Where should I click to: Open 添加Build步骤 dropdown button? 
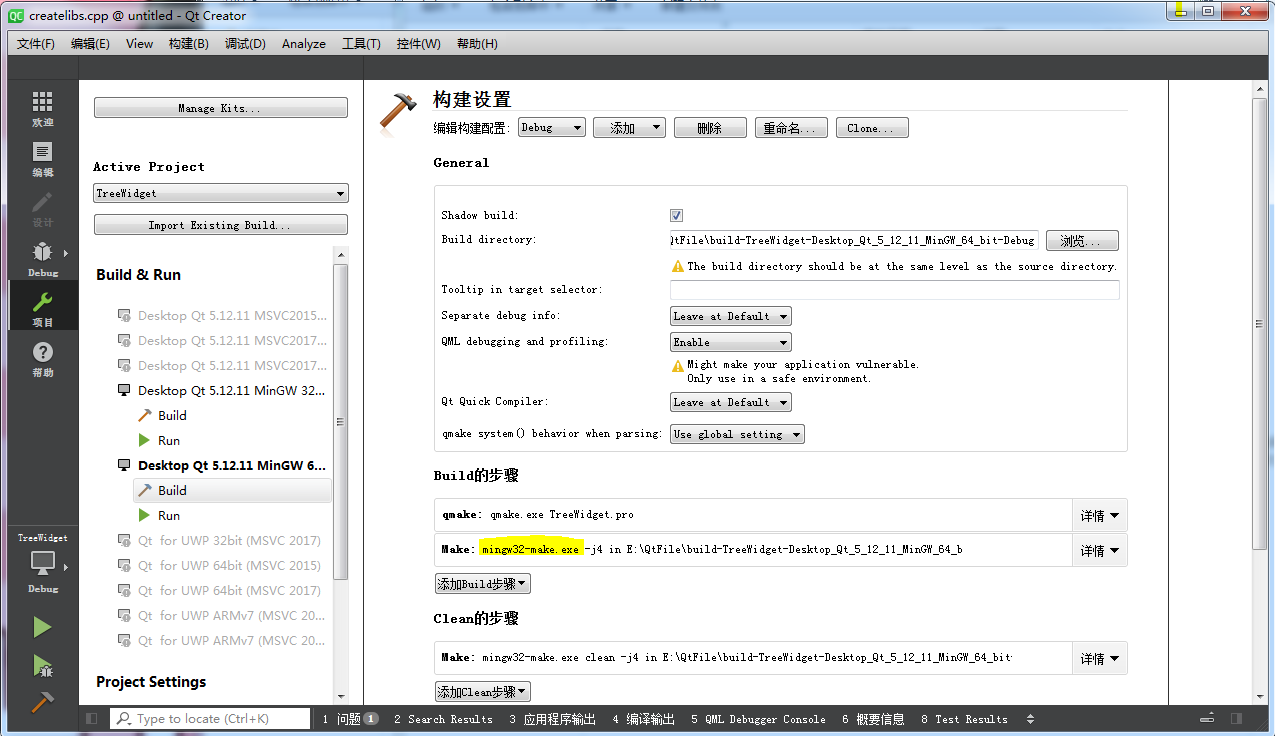click(483, 584)
